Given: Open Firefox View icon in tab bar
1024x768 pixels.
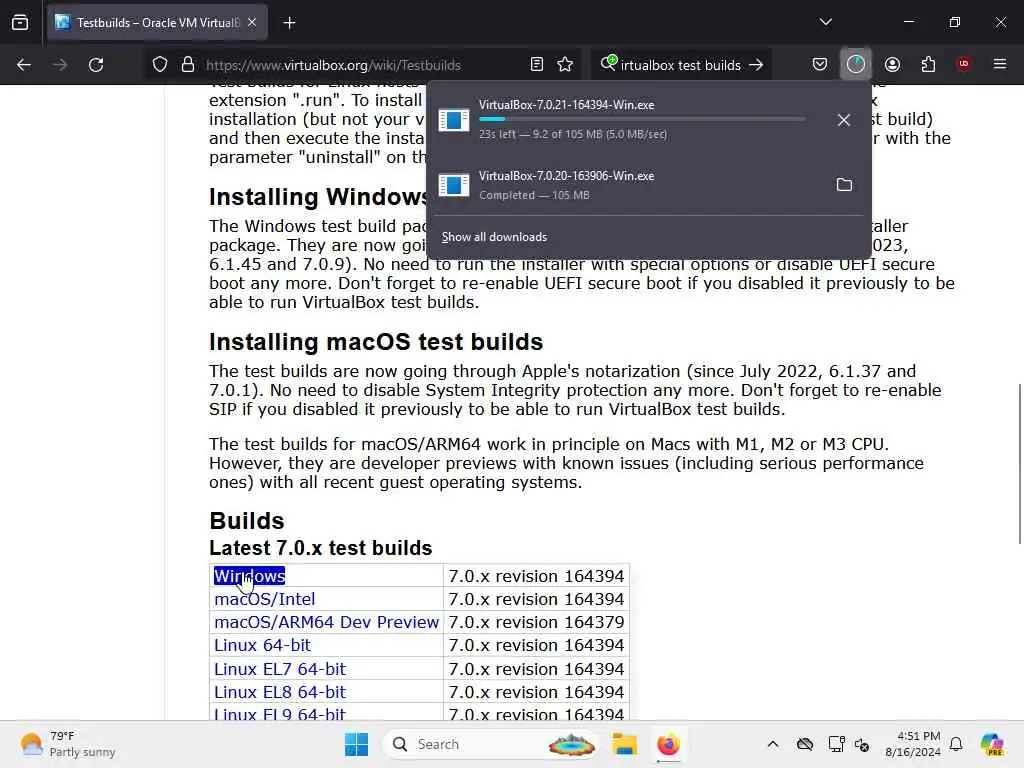Looking at the screenshot, I should (x=20, y=22).
